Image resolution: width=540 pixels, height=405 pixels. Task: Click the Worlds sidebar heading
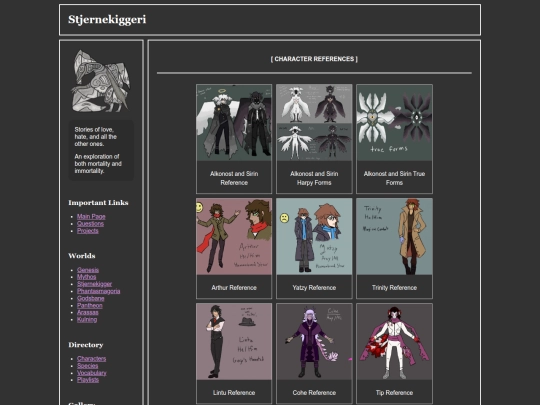coord(82,256)
